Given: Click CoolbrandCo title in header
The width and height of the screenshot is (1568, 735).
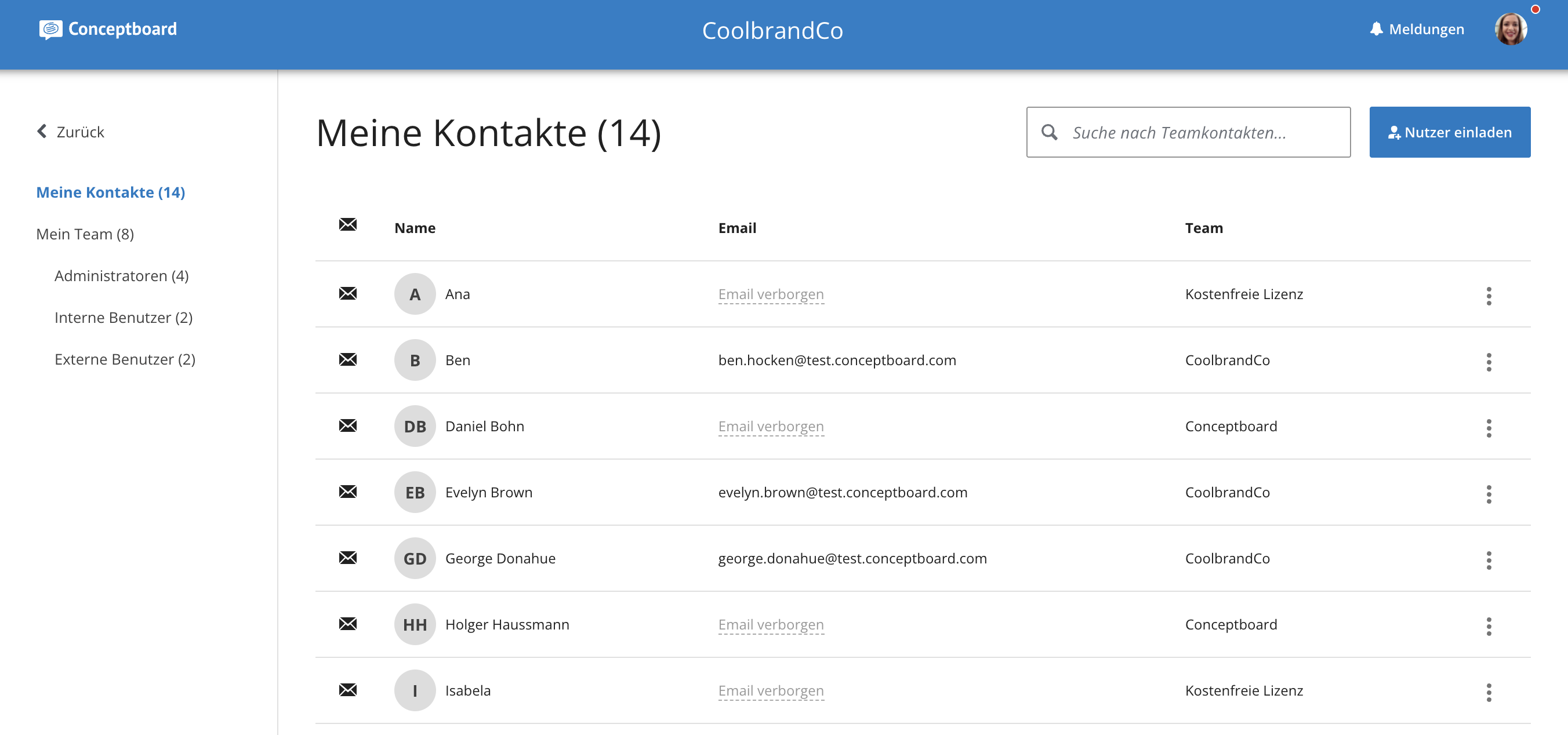Looking at the screenshot, I should [x=772, y=30].
